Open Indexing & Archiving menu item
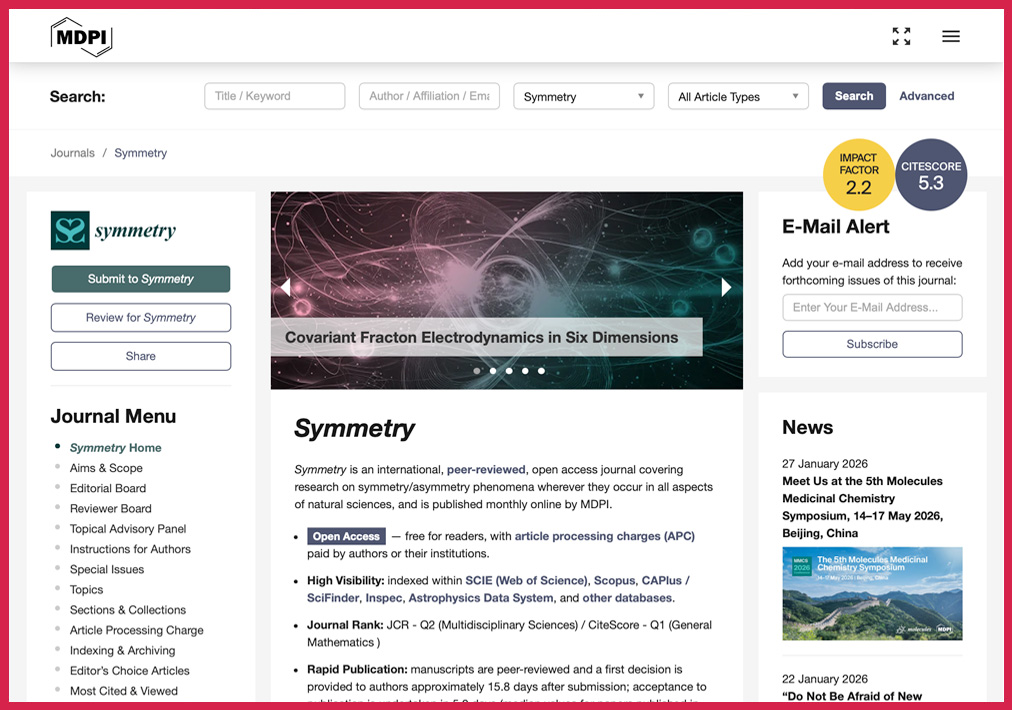 [122, 651]
